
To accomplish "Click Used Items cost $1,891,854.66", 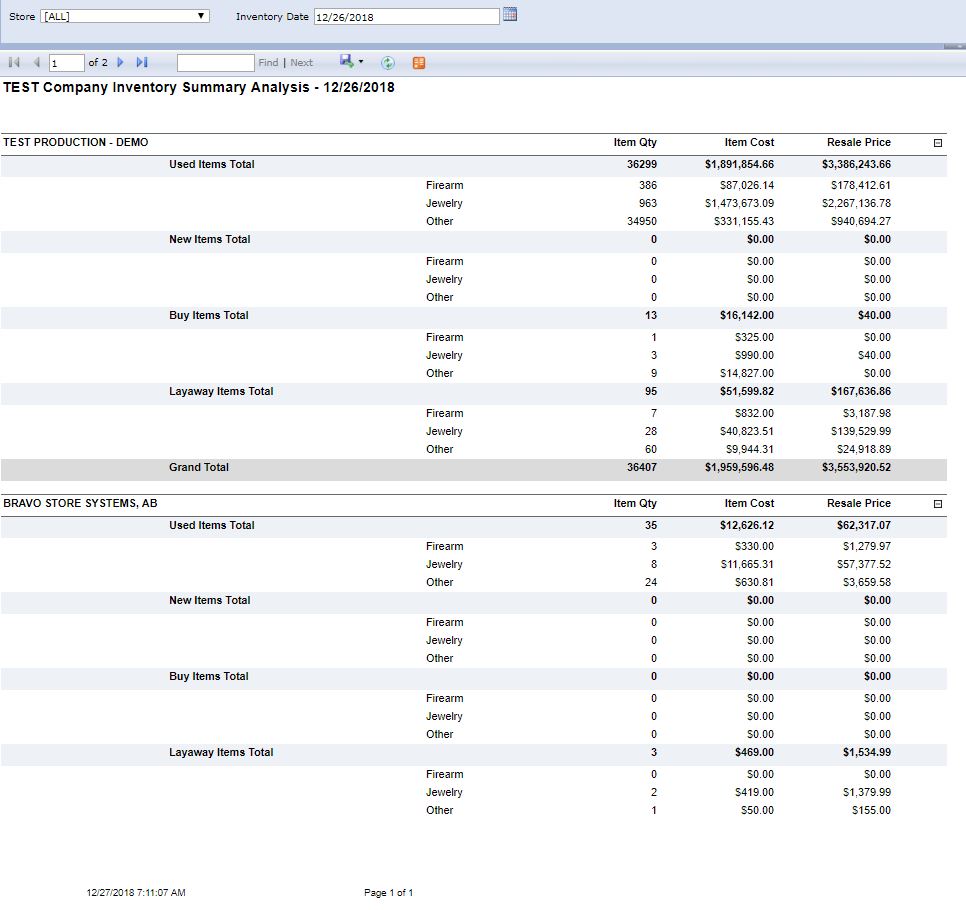I will (x=739, y=165).
